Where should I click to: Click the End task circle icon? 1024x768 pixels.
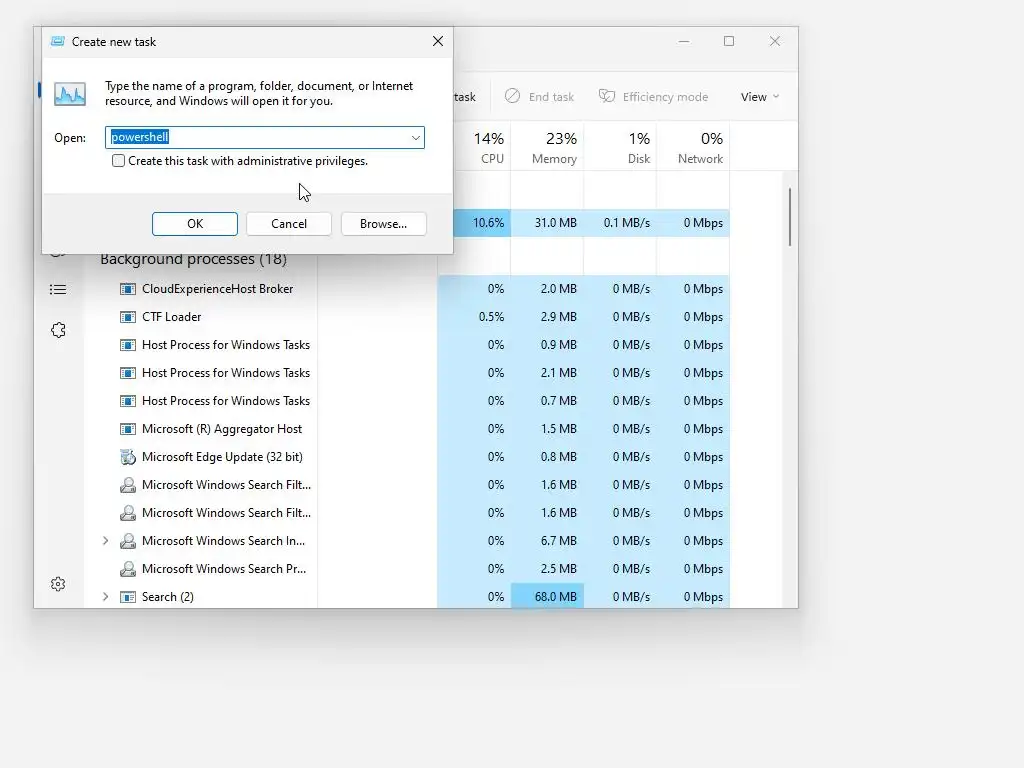tap(513, 96)
